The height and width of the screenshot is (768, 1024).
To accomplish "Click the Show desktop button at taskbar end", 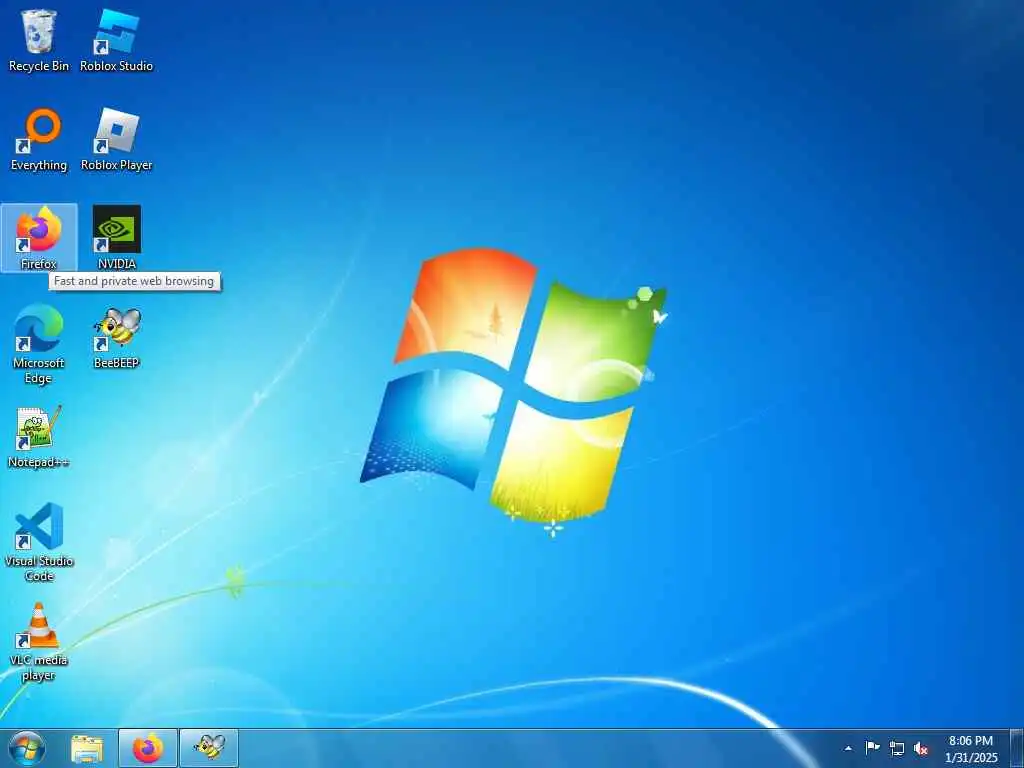I will click(x=1016, y=749).
